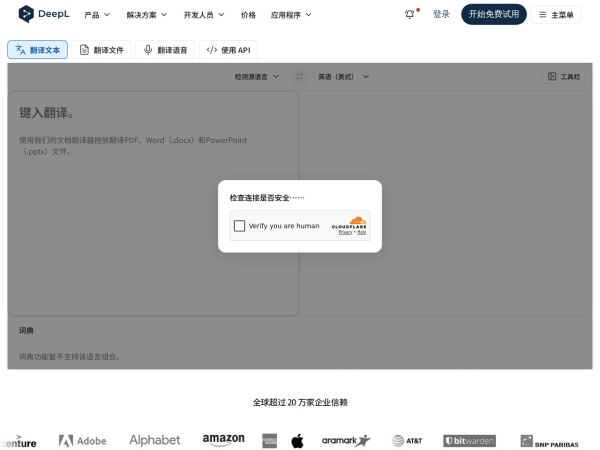Viewport: 600px width, 450px height.
Task: Open the 检测源语言 source language dropdown
Action: [x=257, y=77]
